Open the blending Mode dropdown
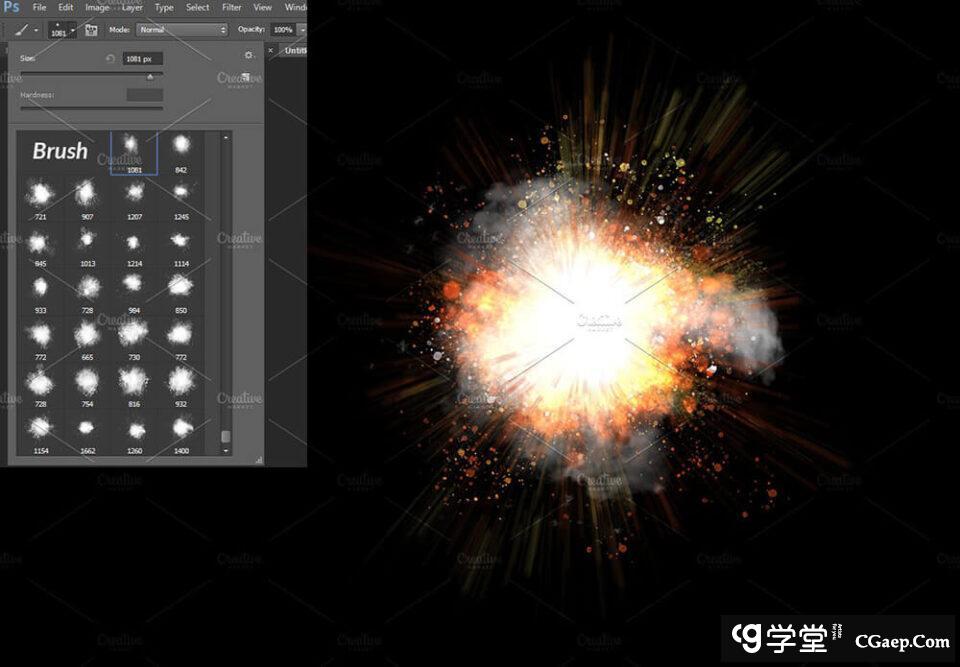 tap(182, 30)
